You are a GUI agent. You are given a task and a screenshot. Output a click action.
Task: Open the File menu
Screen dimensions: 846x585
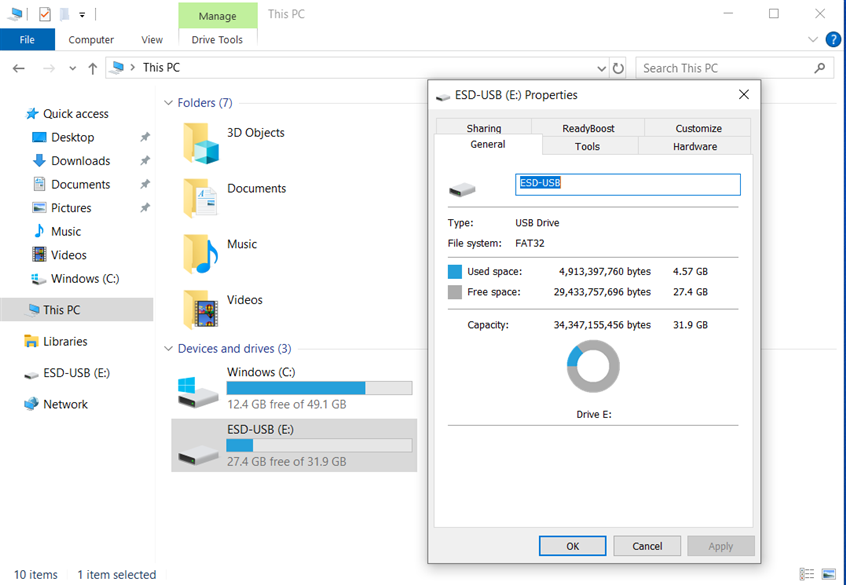tap(27, 39)
